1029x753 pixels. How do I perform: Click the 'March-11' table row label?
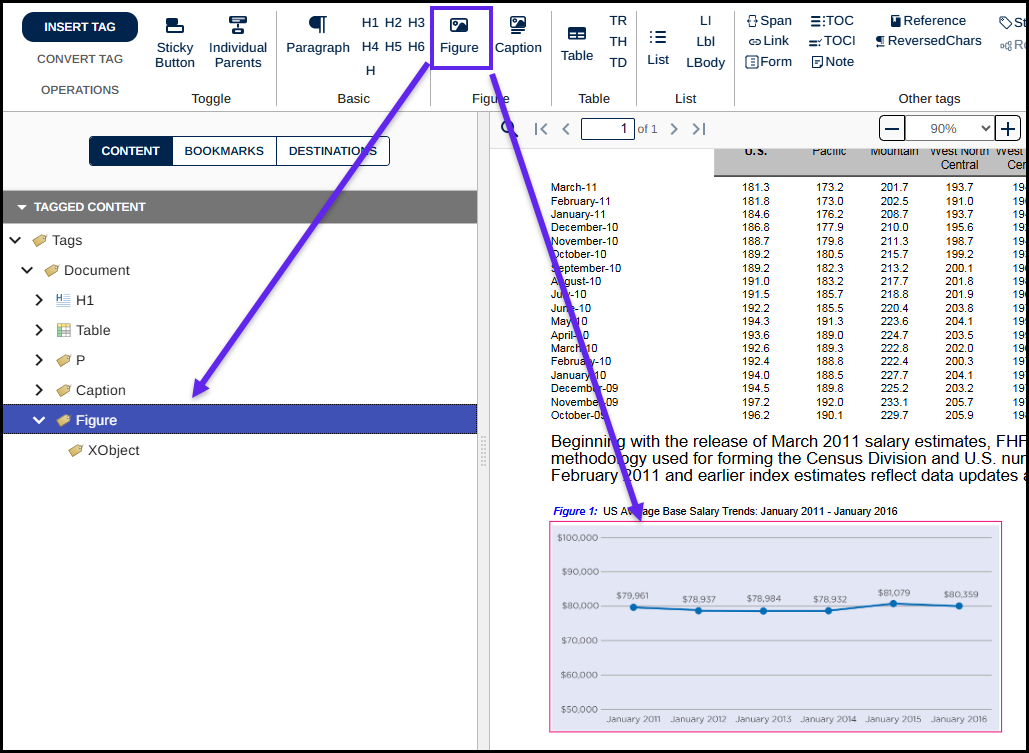pyautogui.click(x=574, y=187)
